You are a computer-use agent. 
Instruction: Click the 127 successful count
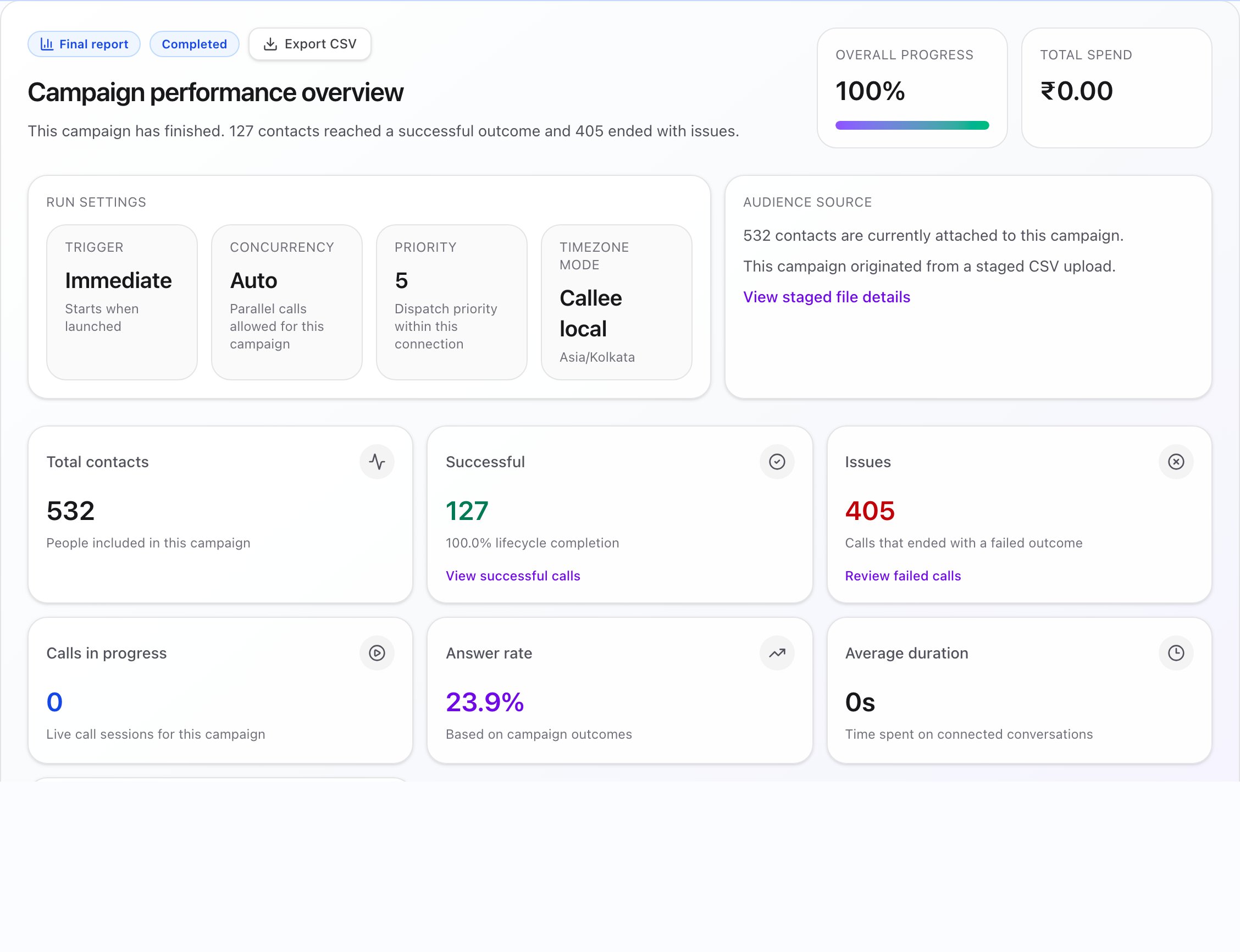pyautogui.click(x=467, y=511)
